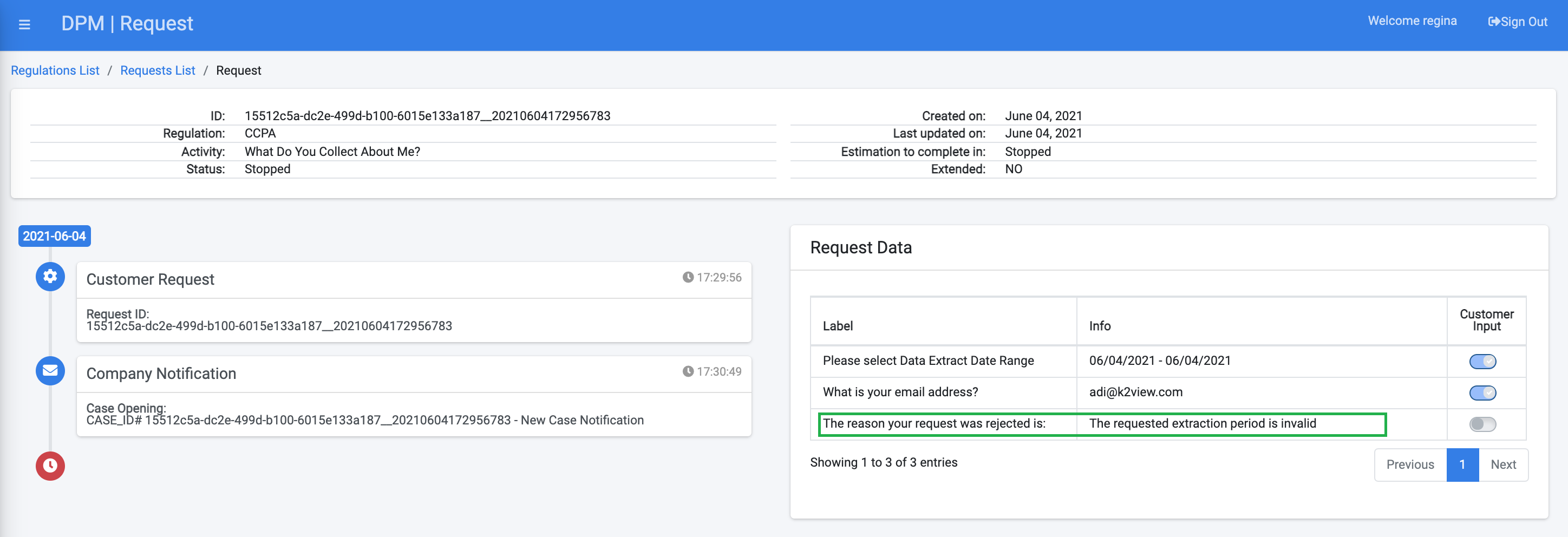This screenshot has width=1568, height=537.
Task: Open Requests List breadcrumb link
Action: point(158,70)
